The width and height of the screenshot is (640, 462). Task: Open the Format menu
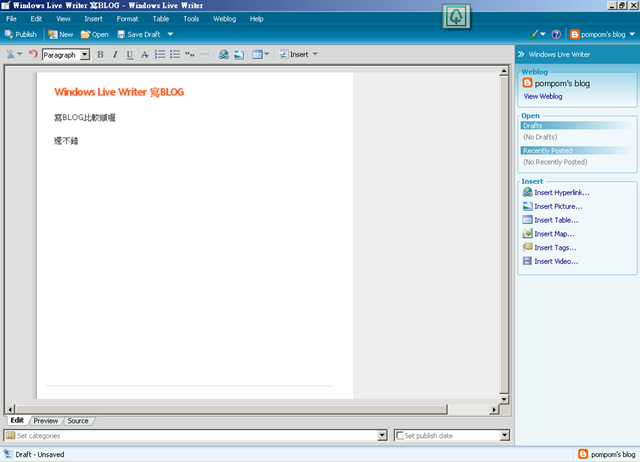127,19
